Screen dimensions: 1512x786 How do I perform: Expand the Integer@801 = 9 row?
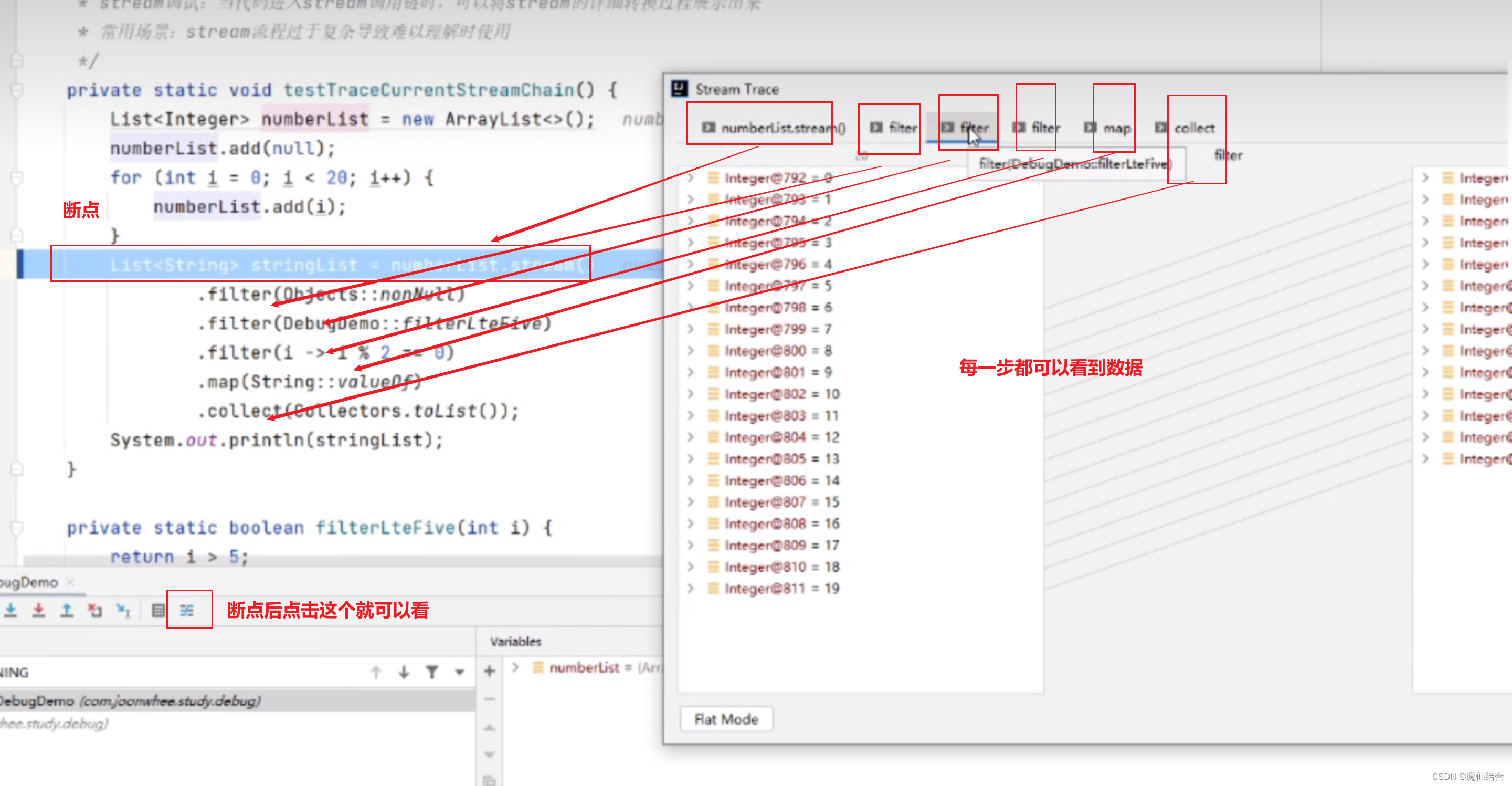[691, 372]
